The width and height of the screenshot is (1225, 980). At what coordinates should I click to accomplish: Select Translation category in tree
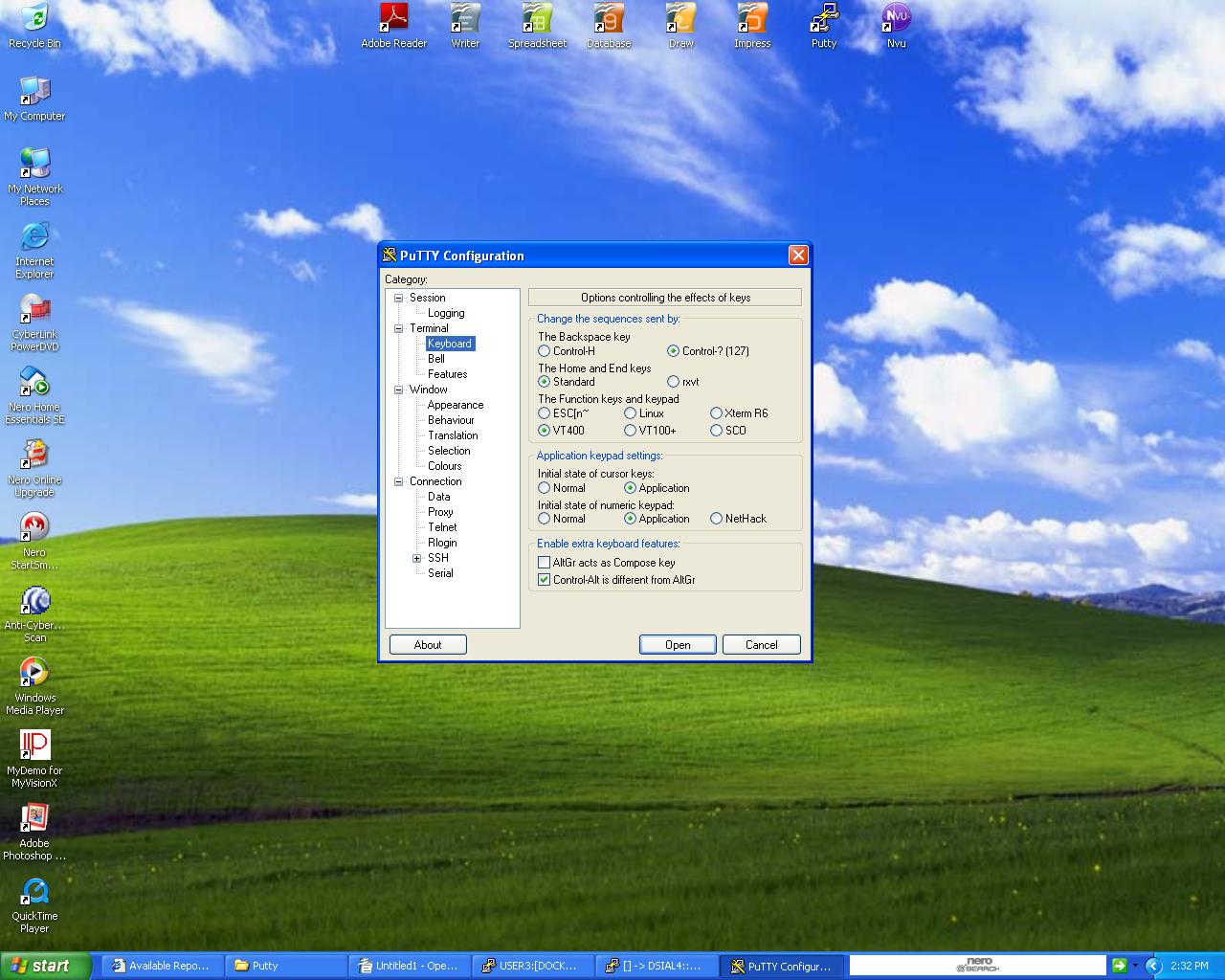[453, 435]
